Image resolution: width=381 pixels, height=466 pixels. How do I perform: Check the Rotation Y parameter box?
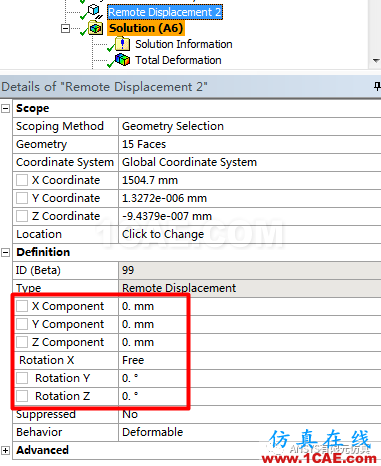[22, 378]
